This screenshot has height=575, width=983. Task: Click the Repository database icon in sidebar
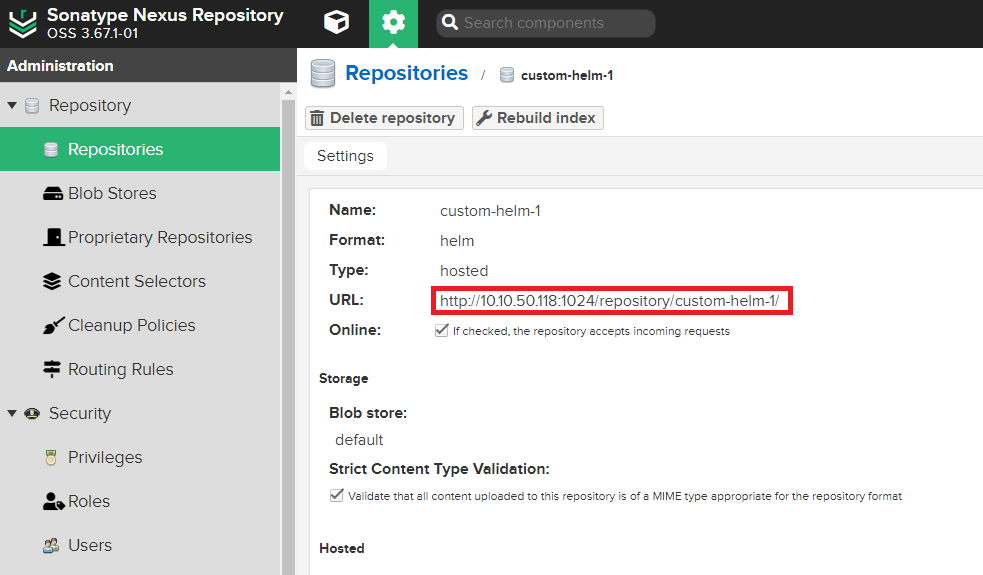coord(32,105)
